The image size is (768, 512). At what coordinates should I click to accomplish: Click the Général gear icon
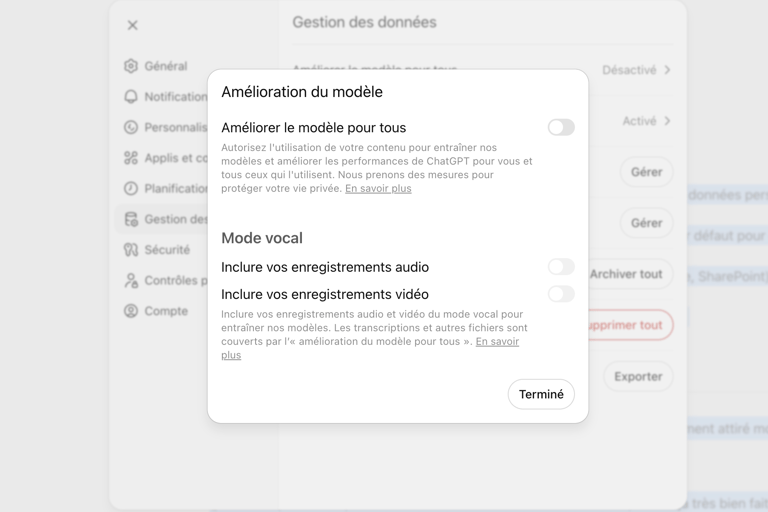pos(131,66)
